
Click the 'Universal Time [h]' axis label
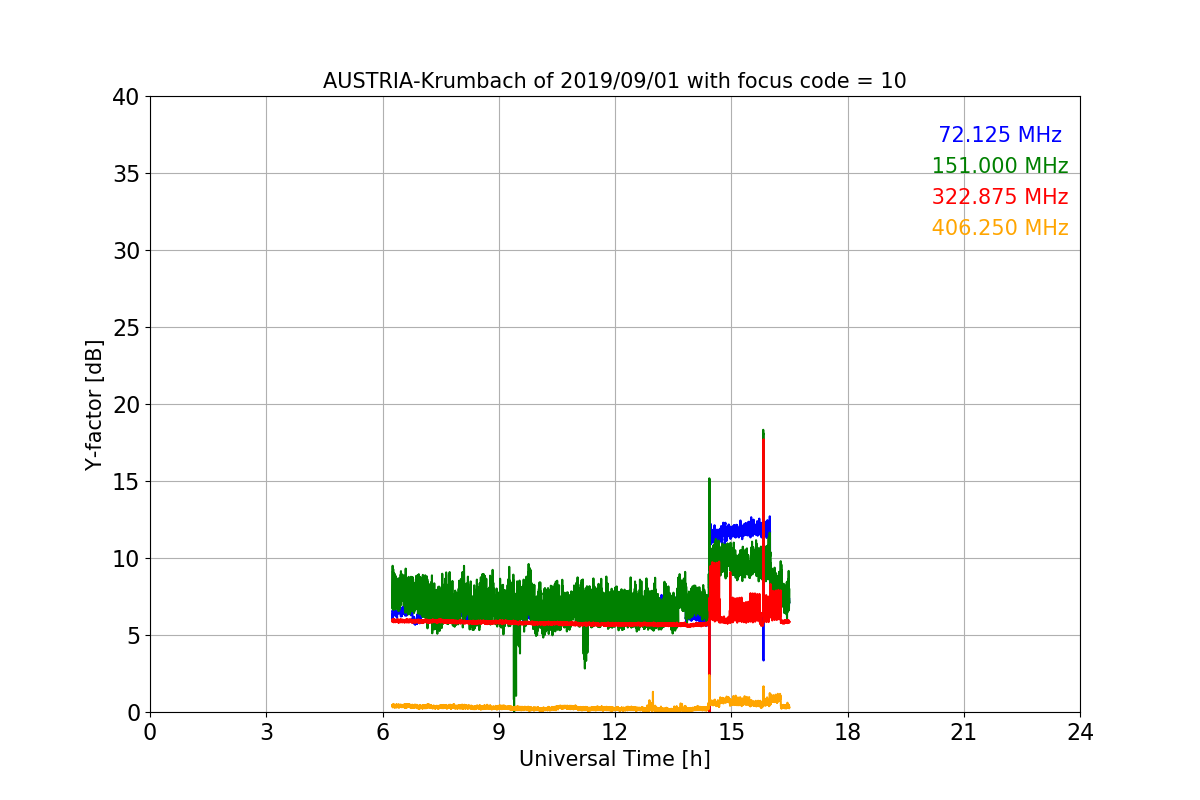click(614, 759)
